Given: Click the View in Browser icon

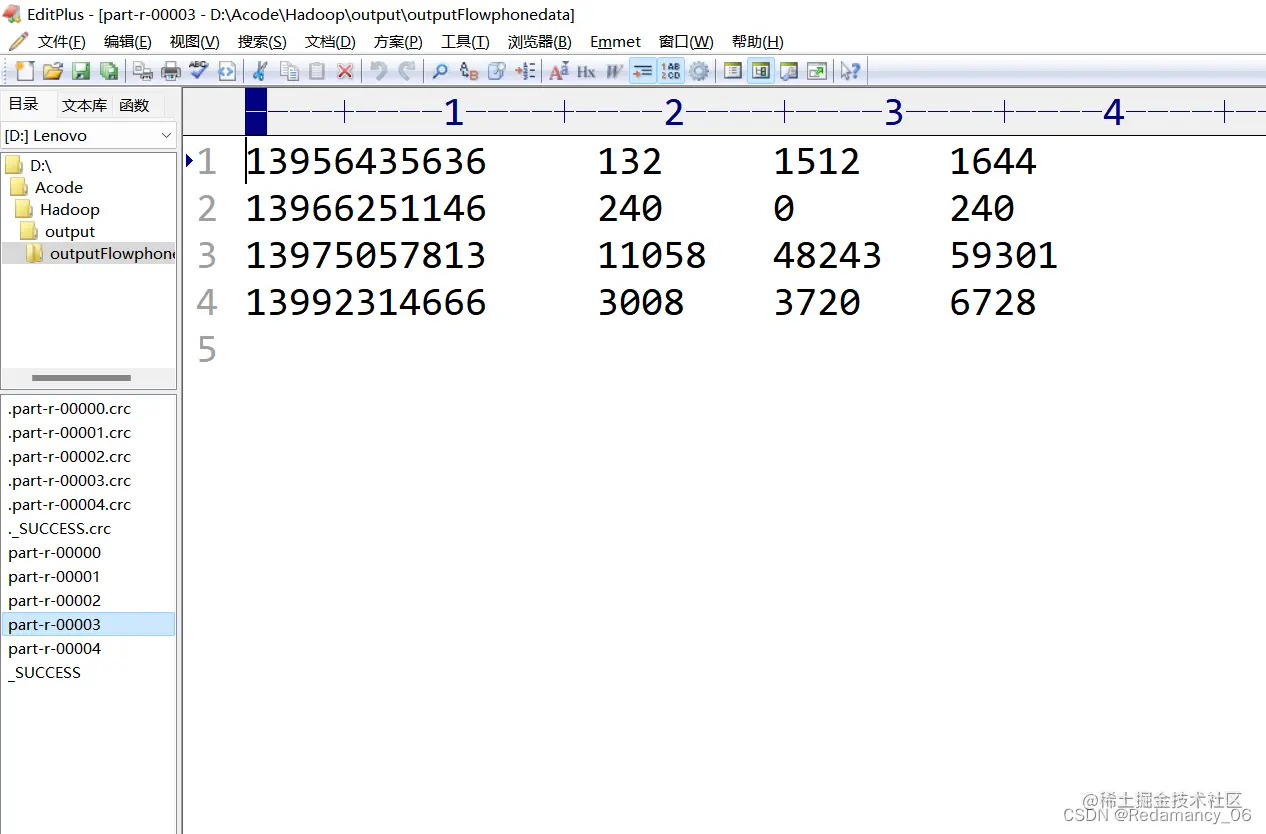Looking at the screenshot, I should pyautogui.click(x=227, y=71).
